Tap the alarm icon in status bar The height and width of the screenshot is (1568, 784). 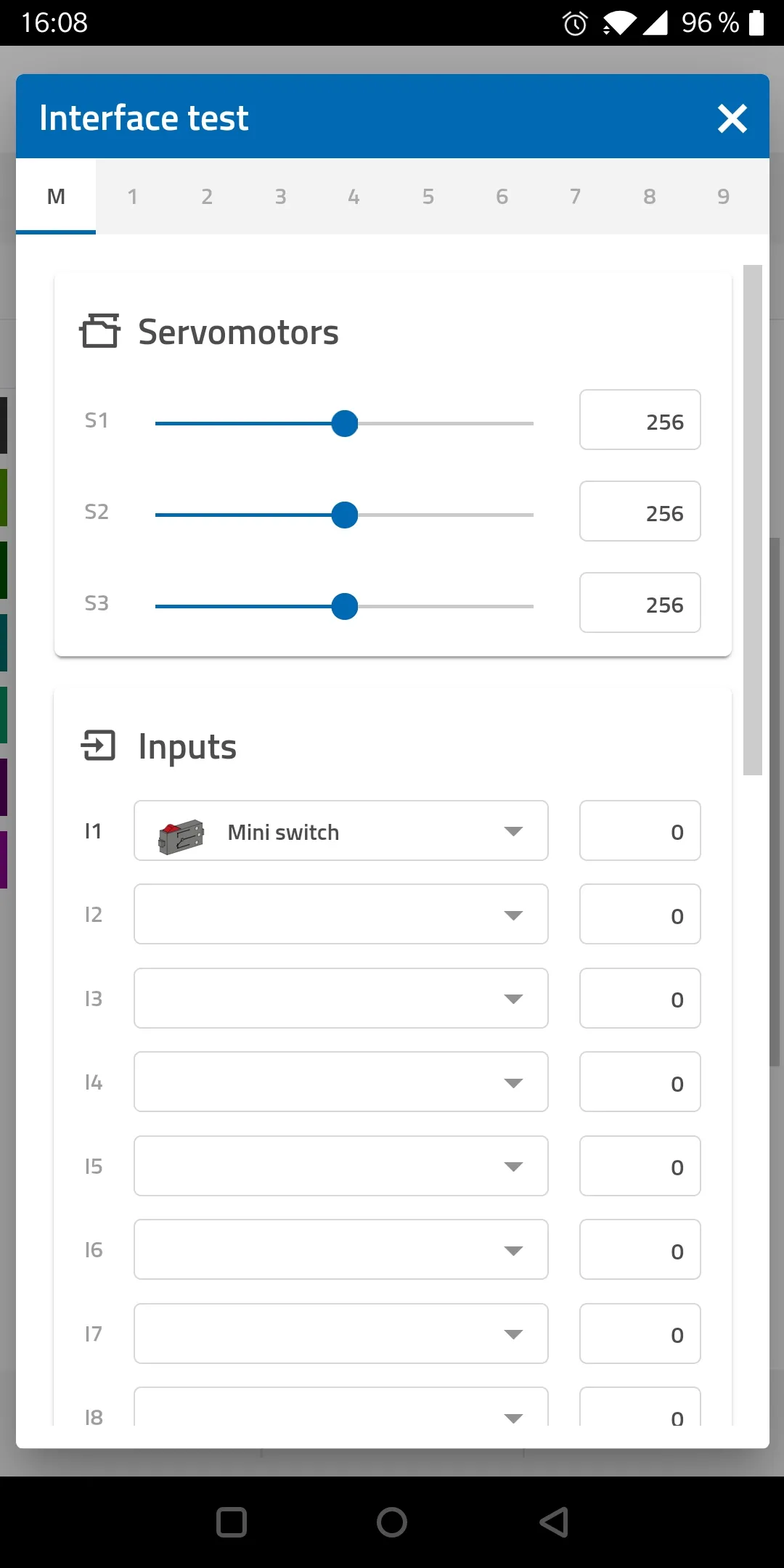(x=575, y=23)
